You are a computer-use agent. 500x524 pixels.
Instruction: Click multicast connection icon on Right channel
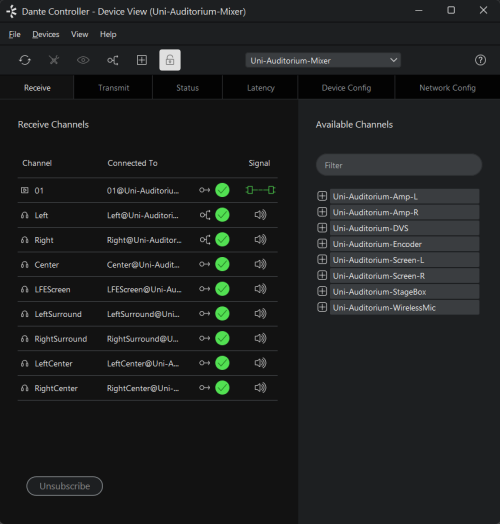[205, 240]
